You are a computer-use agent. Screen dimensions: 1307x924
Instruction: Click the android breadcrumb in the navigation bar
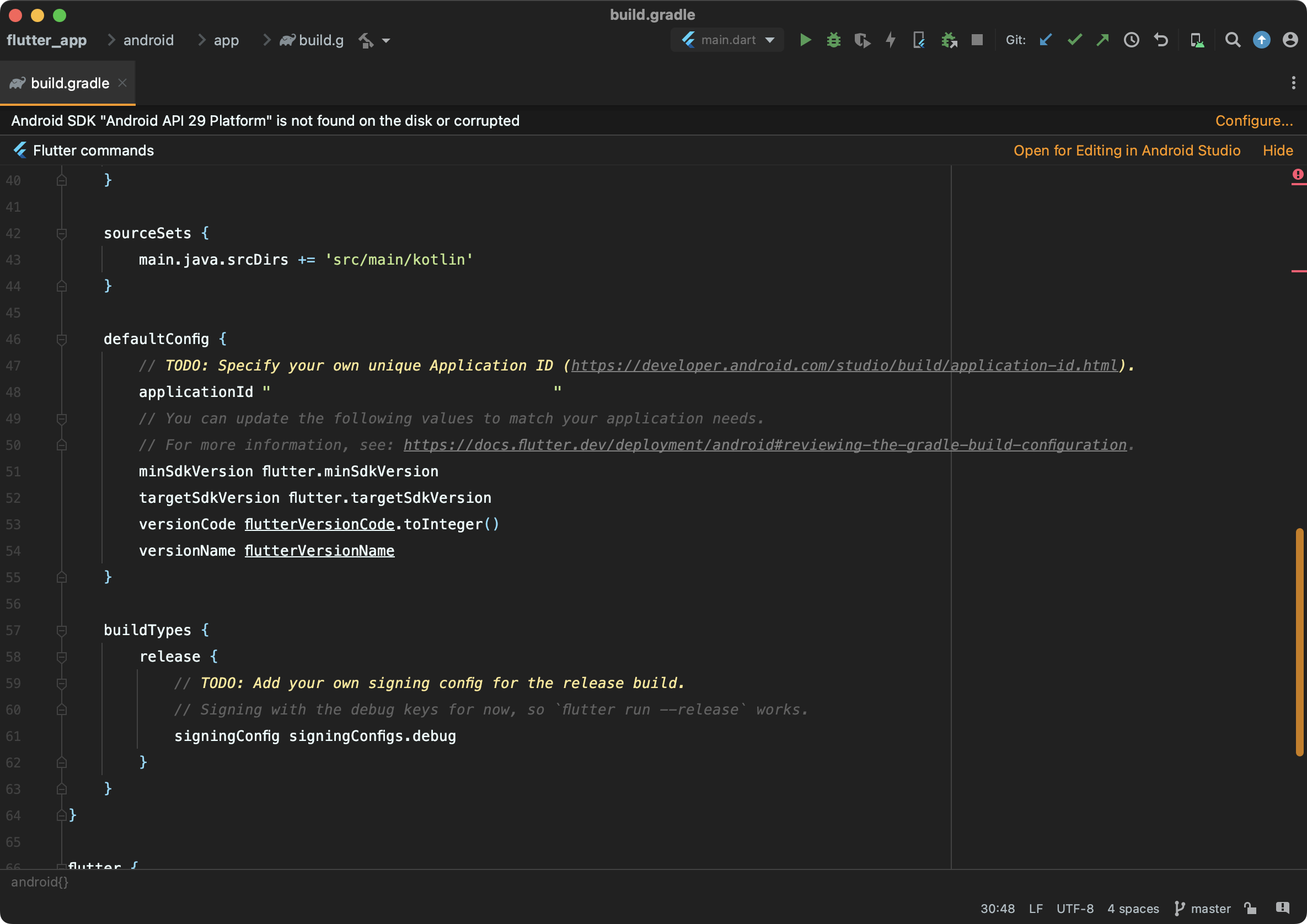pos(148,40)
